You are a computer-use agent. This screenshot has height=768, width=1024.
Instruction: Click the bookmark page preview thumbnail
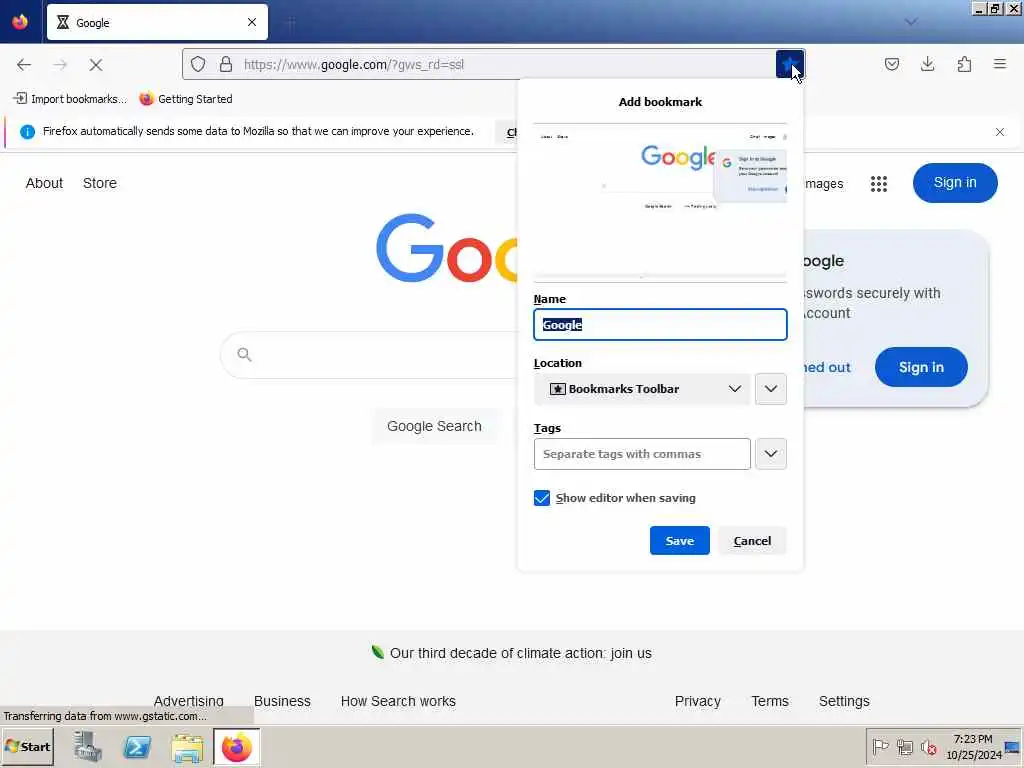point(660,202)
